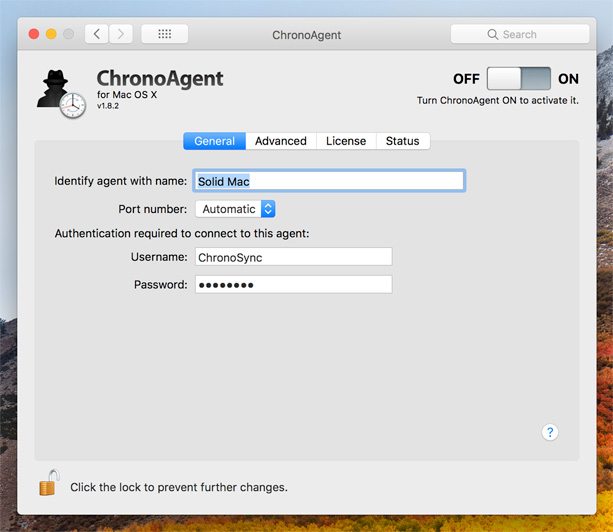Click the 'for Mac OS X' subtitle
This screenshot has height=532, width=613.
pyautogui.click(x=127, y=95)
